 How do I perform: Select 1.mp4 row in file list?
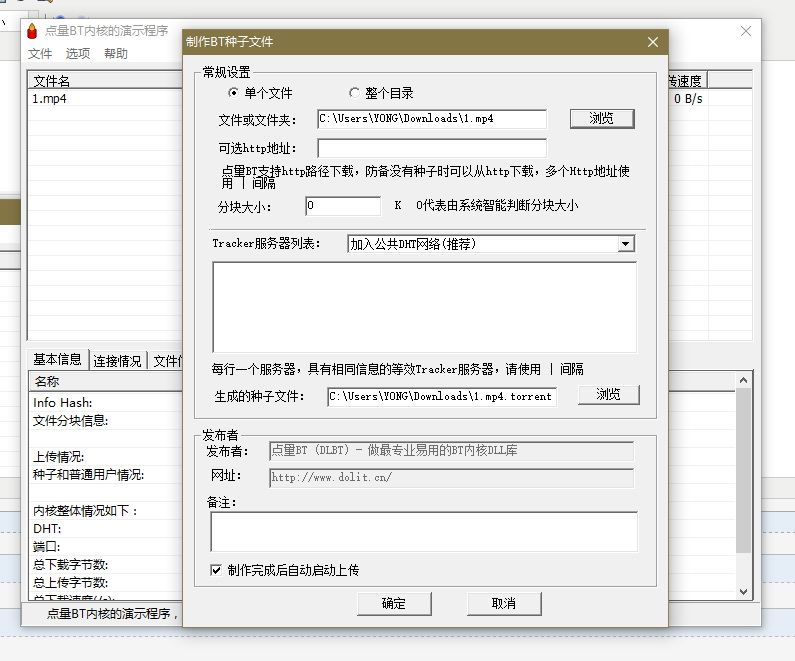click(105, 98)
